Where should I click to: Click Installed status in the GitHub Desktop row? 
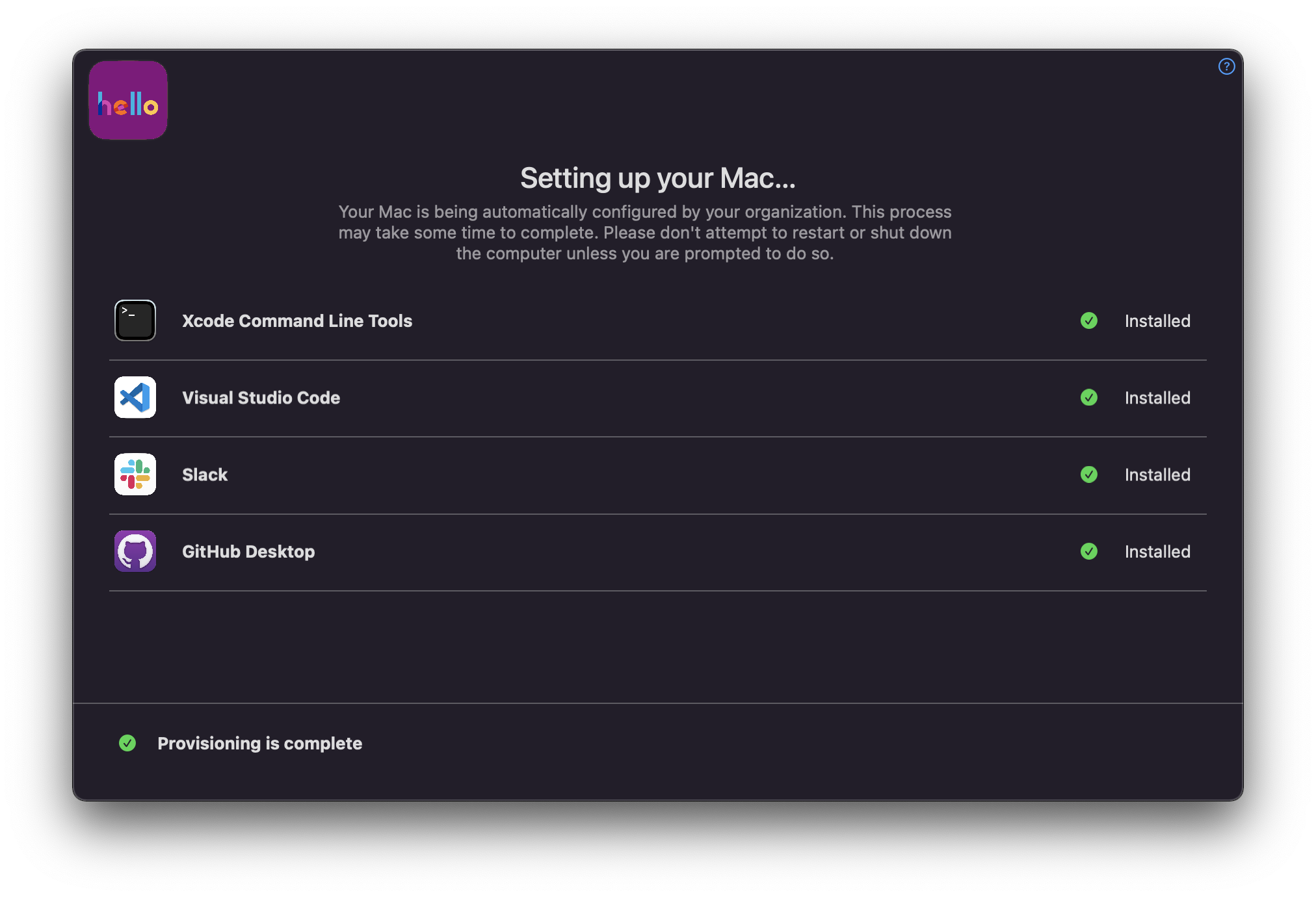pyautogui.click(x=1157, y=552)
